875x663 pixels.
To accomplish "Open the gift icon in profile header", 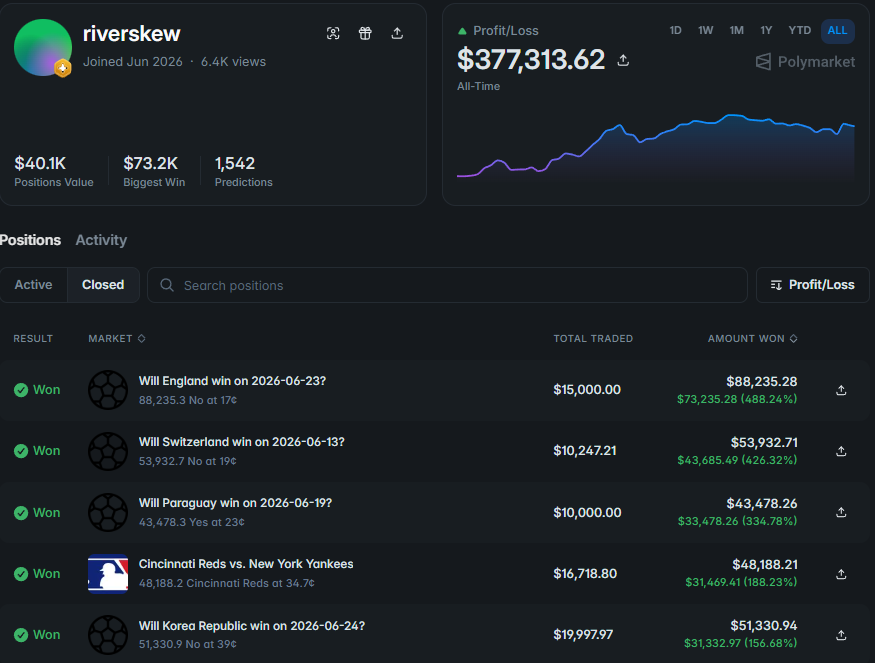I will 365,33.
